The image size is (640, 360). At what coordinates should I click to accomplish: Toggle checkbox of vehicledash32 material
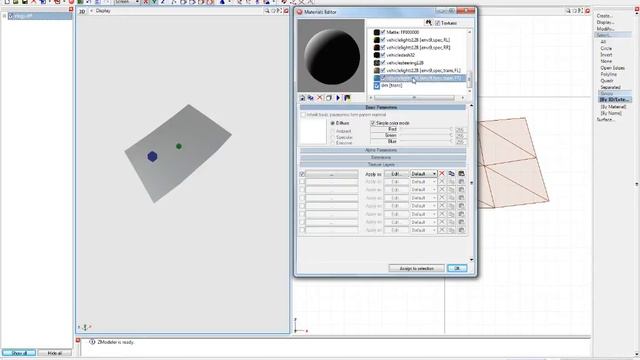coord(383,55)
